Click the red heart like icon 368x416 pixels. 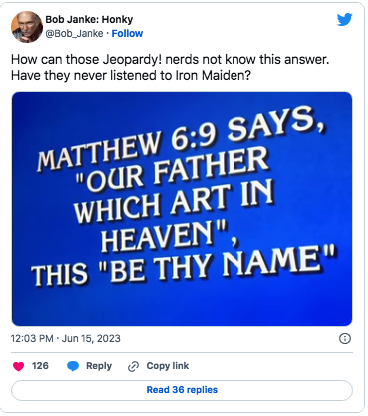(x=18, y=366)
